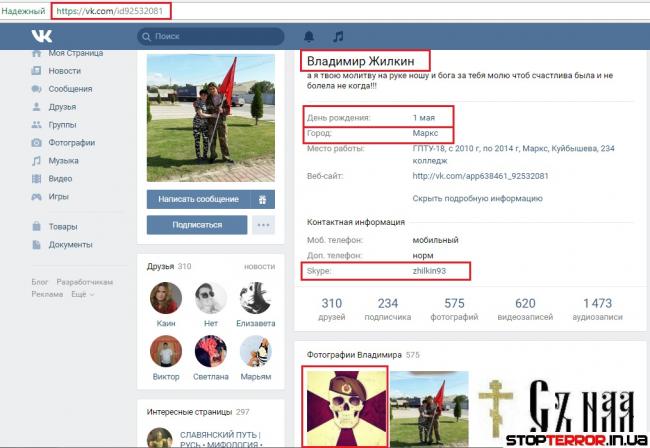Open the music note icon in header

(338, 36)
